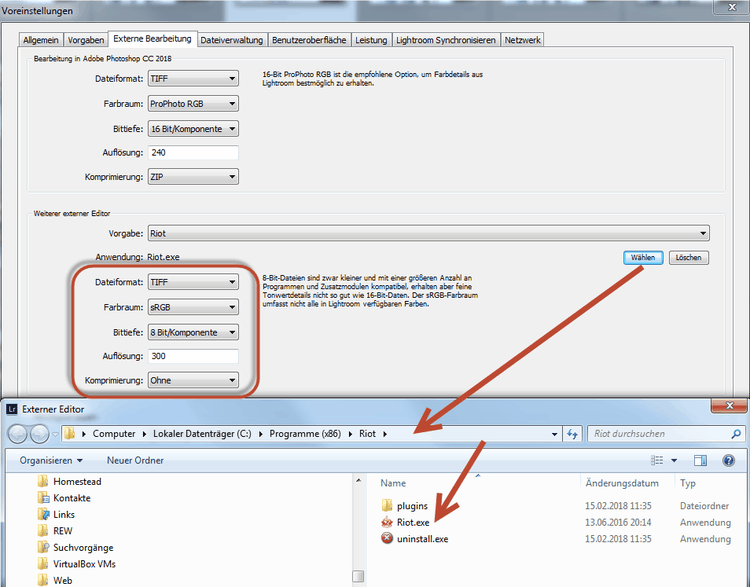This screenshot has height=587, width=750.
Task: Select the uninstall.exe file icon
Action: pyautogui.click(x=387, y=539)
